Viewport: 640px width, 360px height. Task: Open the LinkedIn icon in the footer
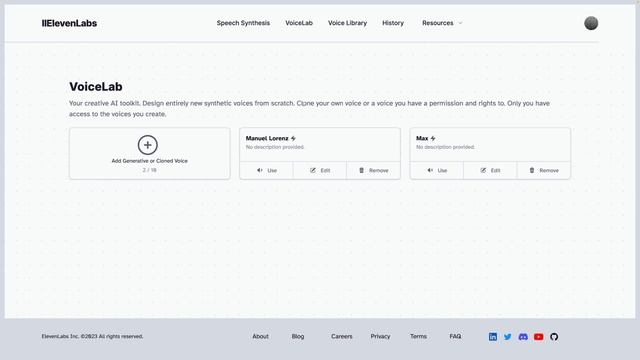(493, 337)
